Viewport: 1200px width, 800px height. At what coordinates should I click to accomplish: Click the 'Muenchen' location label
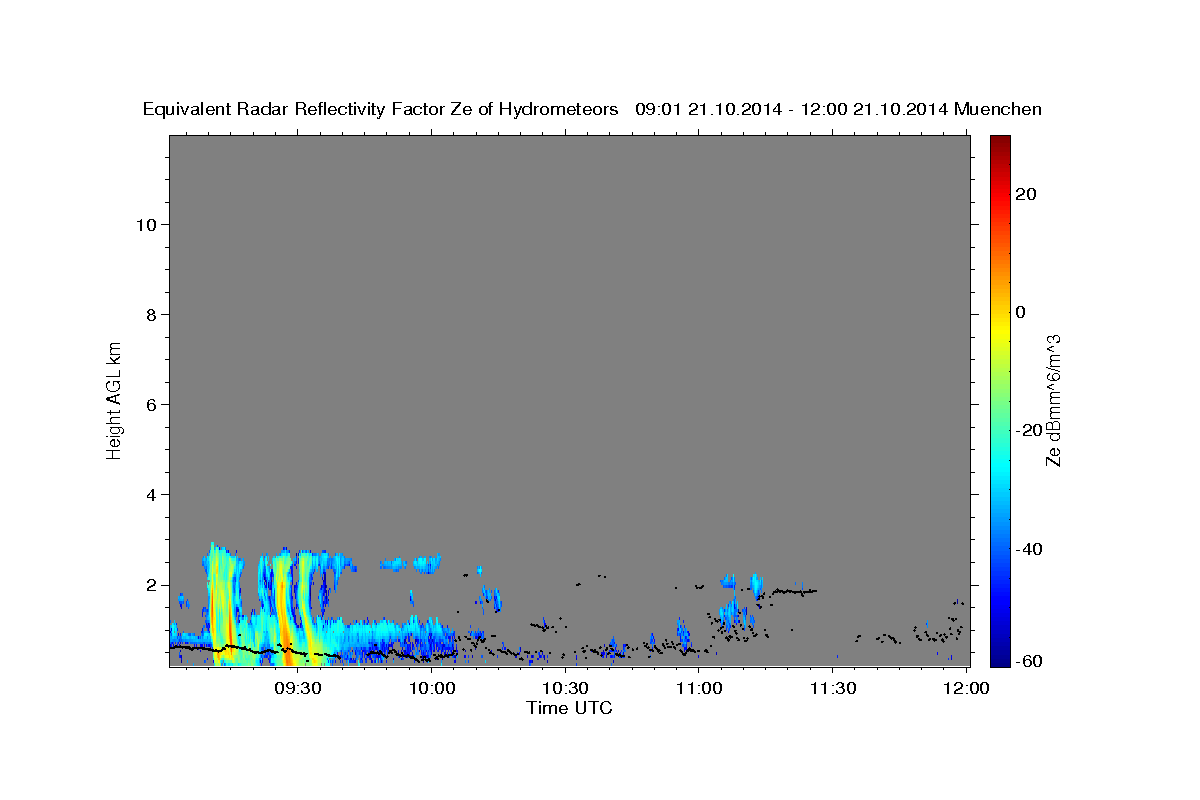tap(998, 109)
